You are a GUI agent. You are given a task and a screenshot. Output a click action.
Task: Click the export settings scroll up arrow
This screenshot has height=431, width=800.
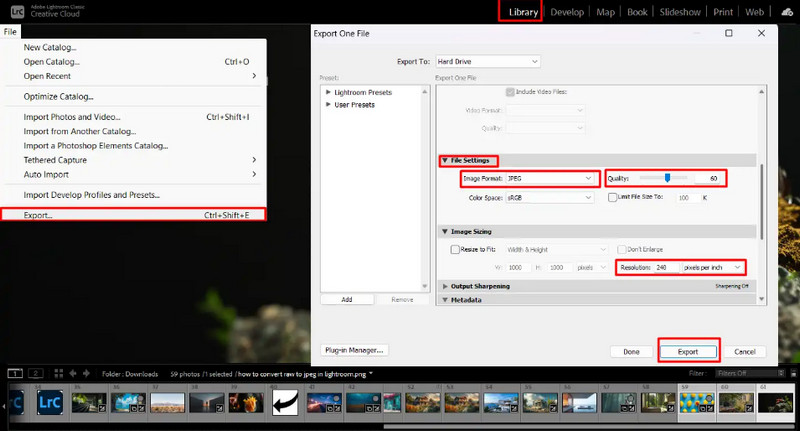point(761,92)
